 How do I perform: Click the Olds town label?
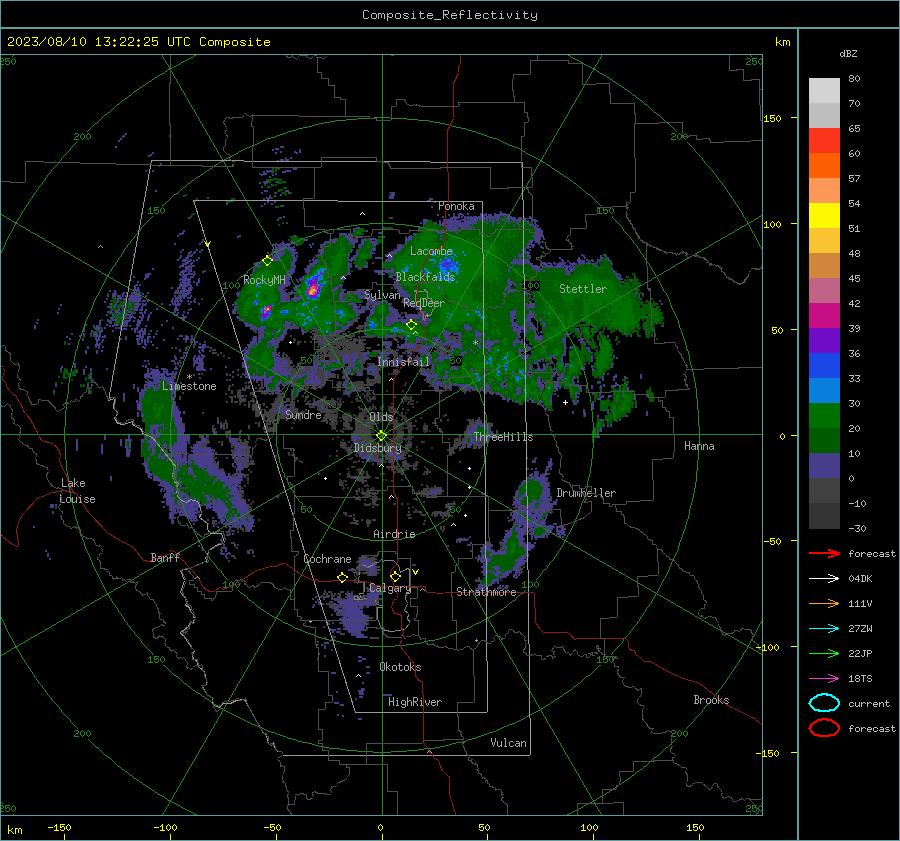tap(381, 417)
